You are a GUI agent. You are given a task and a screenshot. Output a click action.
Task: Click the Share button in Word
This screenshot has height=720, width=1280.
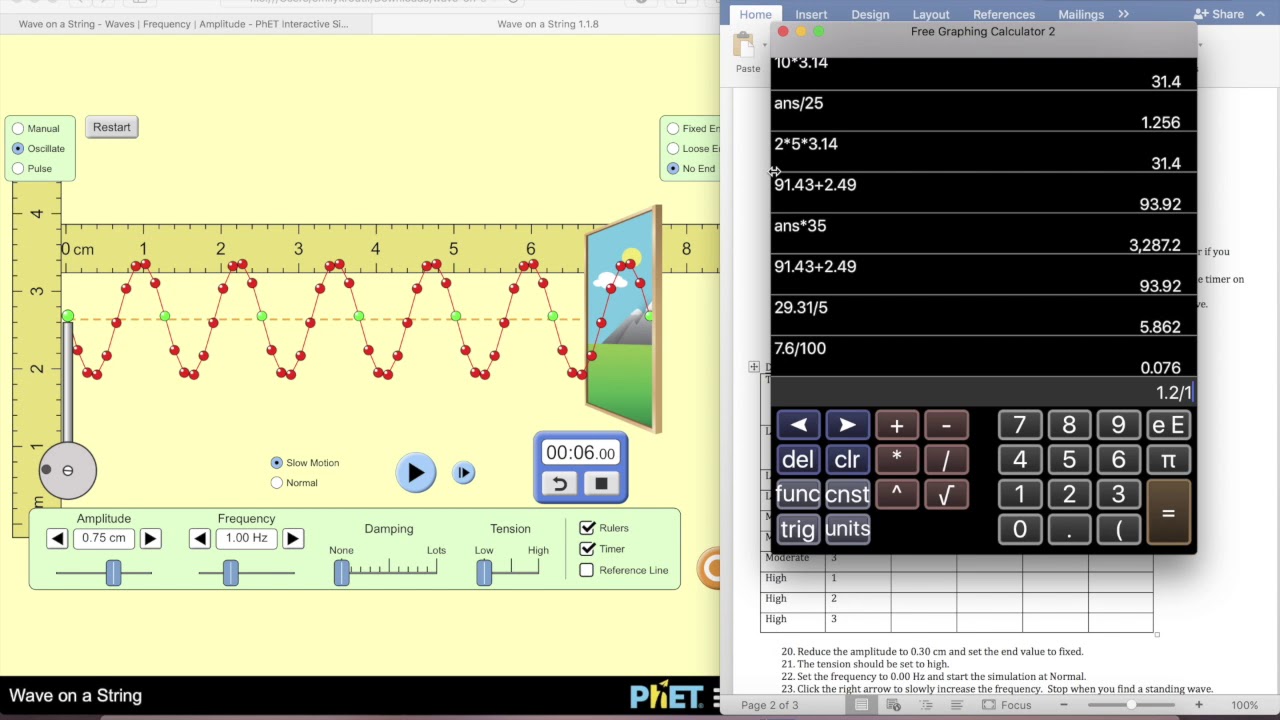(x=1219, y=14)
